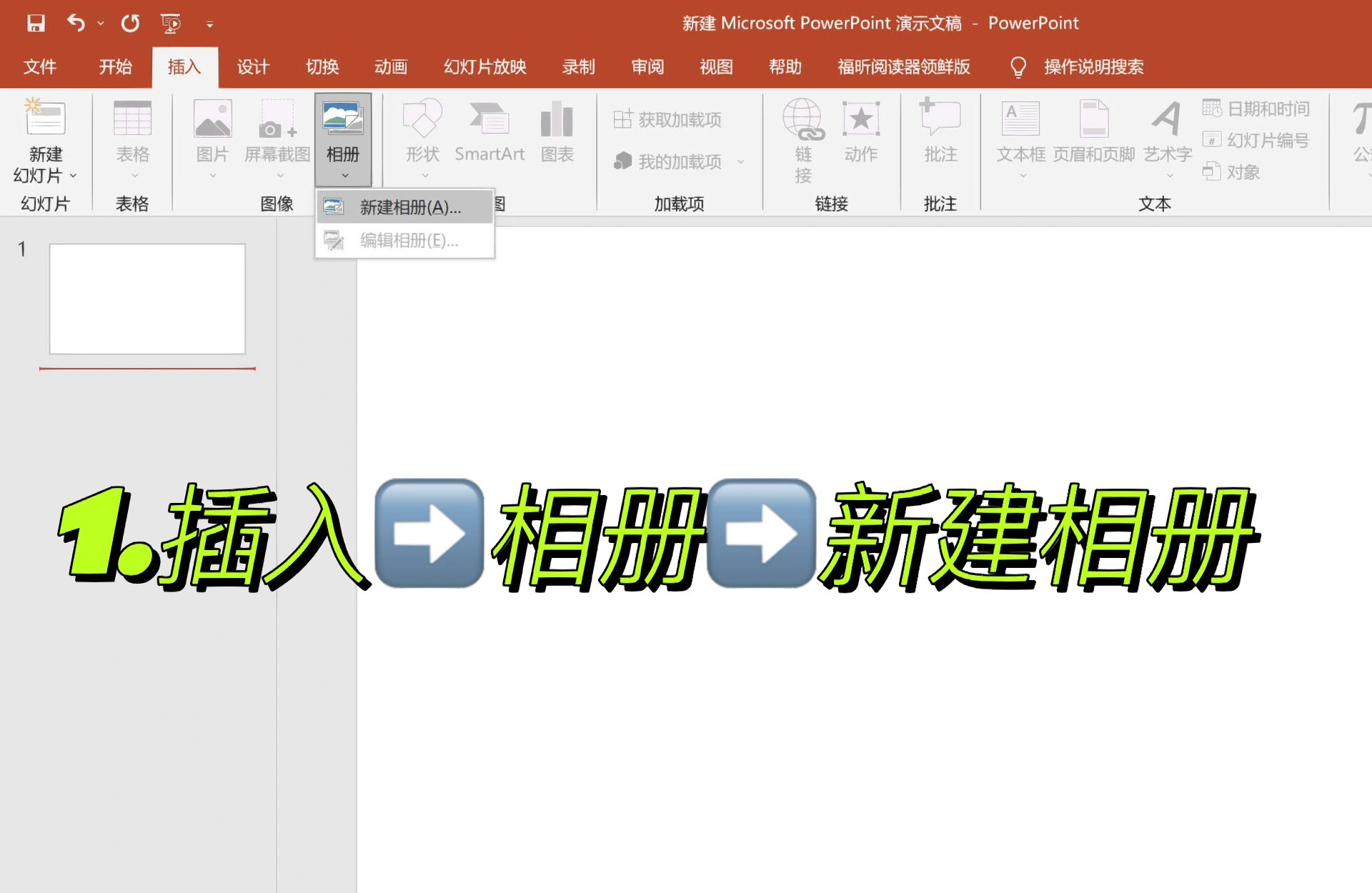
Task: Choose 新建相册(A)... menu entry
Action: (404, 207)
